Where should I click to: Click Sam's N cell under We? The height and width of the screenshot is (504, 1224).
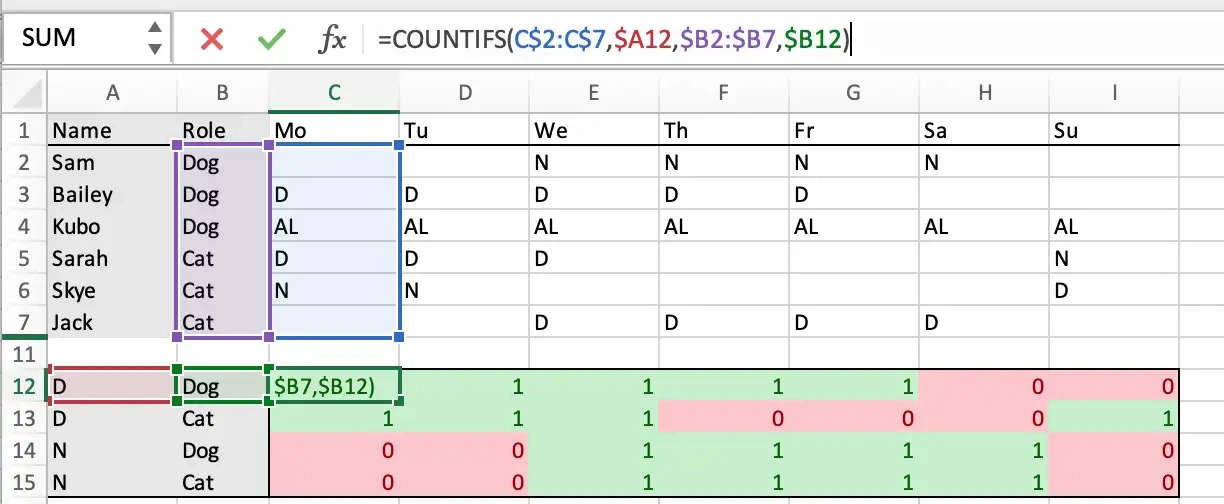tap(594, 162)
